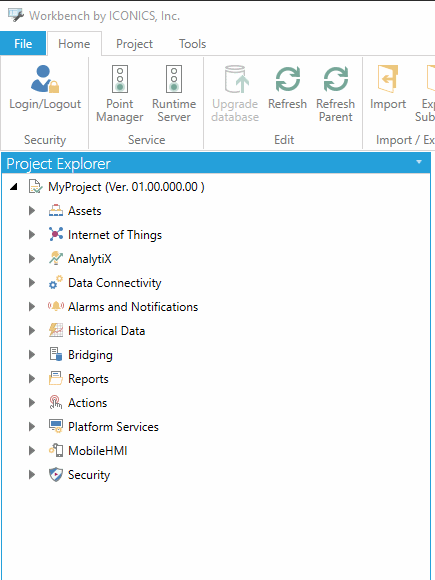This screenshot has height=580, width=435.
Task: Click the Import text label
Action: point(388,104)
